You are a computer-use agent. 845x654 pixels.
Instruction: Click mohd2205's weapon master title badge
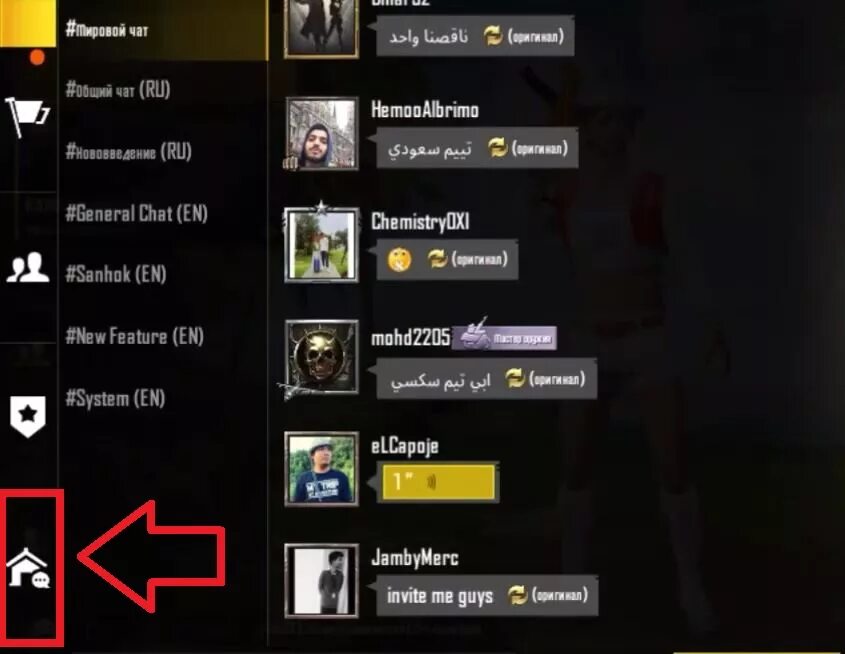pyautogui.click(x=504, y=337)
